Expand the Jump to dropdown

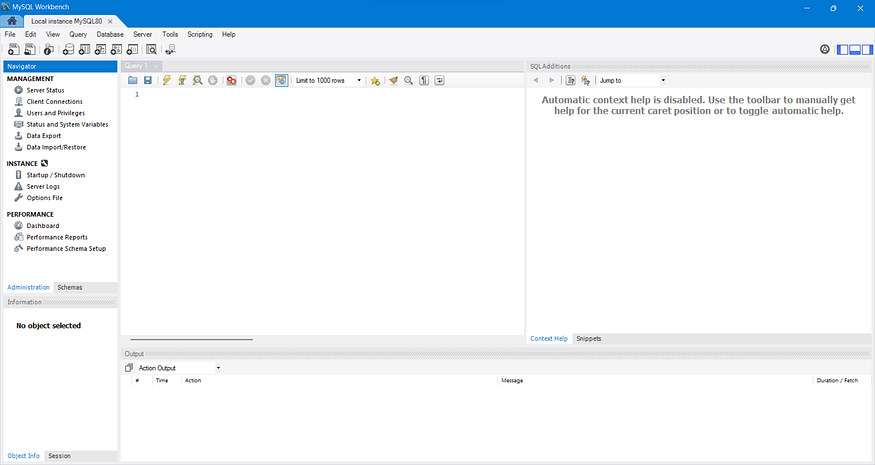coord(632,80)
